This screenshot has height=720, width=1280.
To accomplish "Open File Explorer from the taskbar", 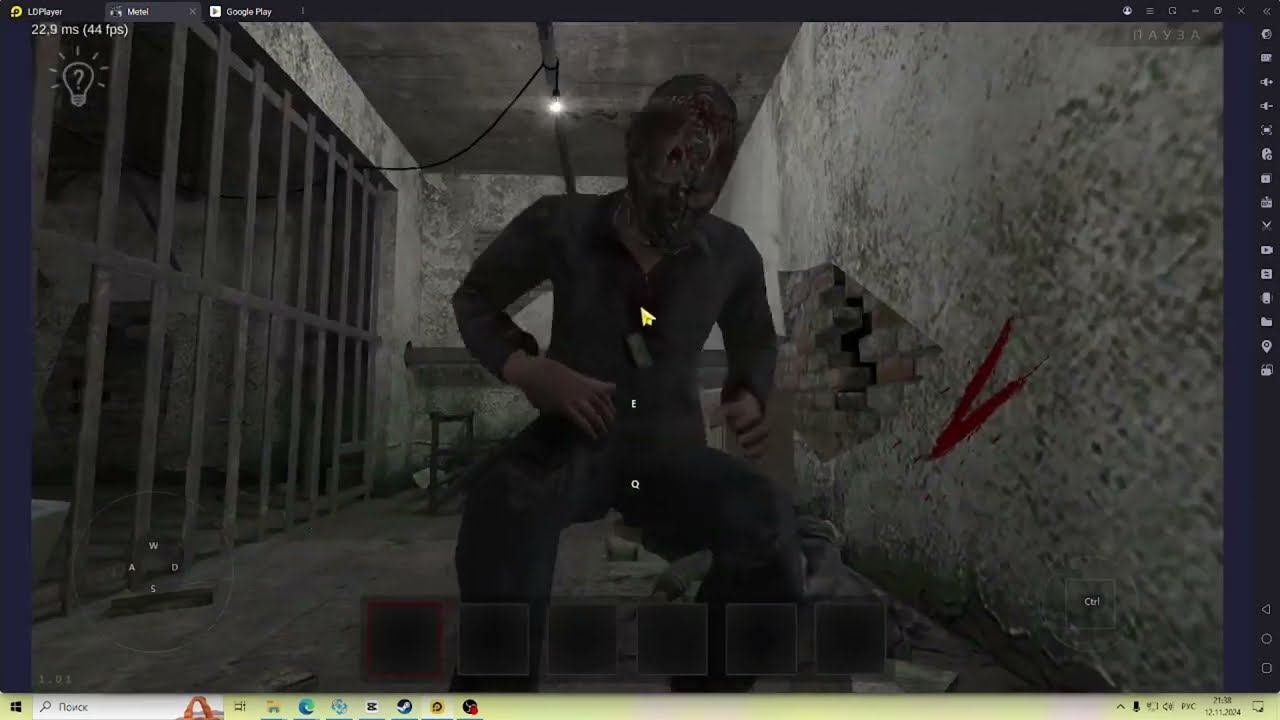I will 273,707.
